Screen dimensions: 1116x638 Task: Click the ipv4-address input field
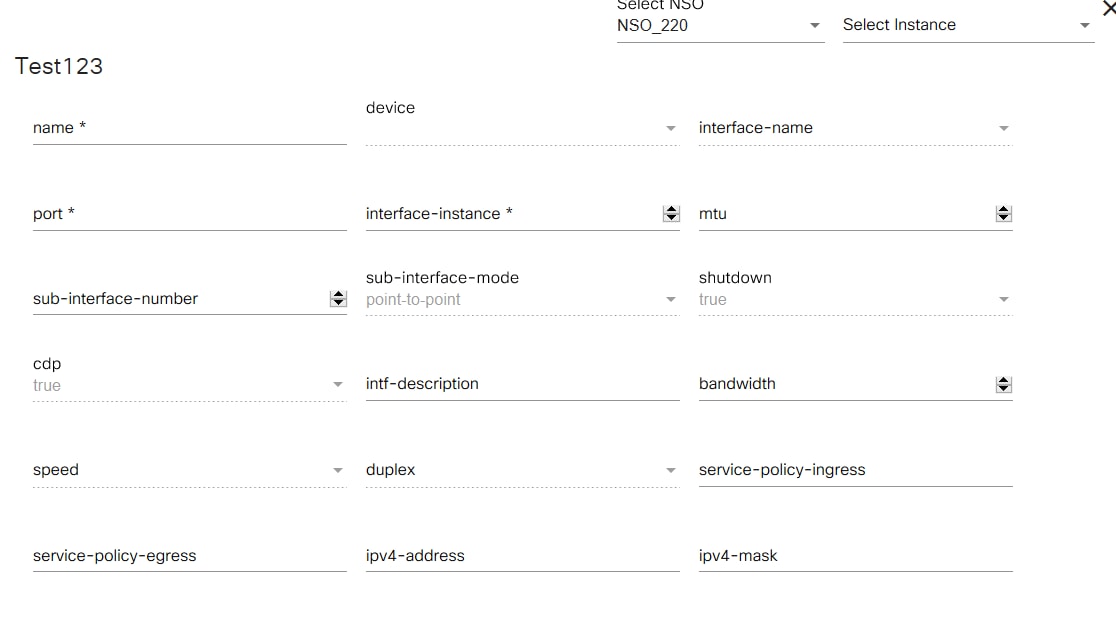[521, 556]
